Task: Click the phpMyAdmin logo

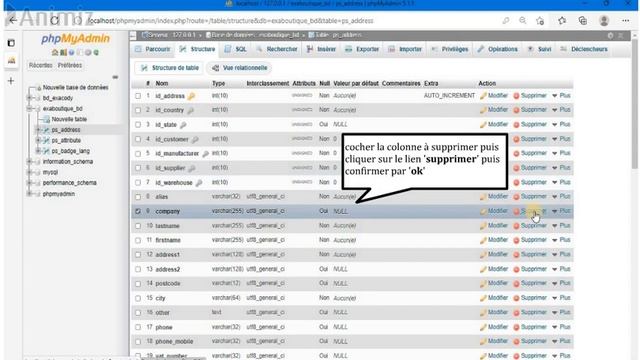Action: [x=76, y=38]
